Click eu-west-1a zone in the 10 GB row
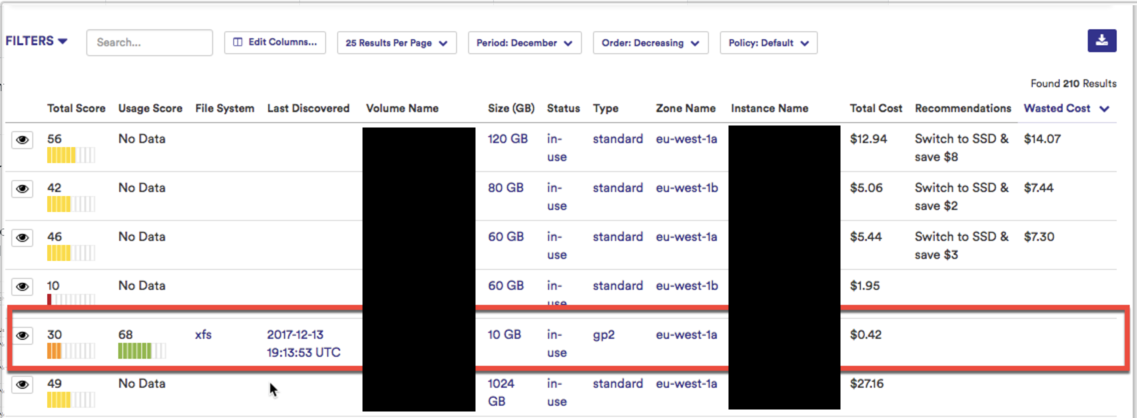The image size is (1137, 418). point(687,335)
